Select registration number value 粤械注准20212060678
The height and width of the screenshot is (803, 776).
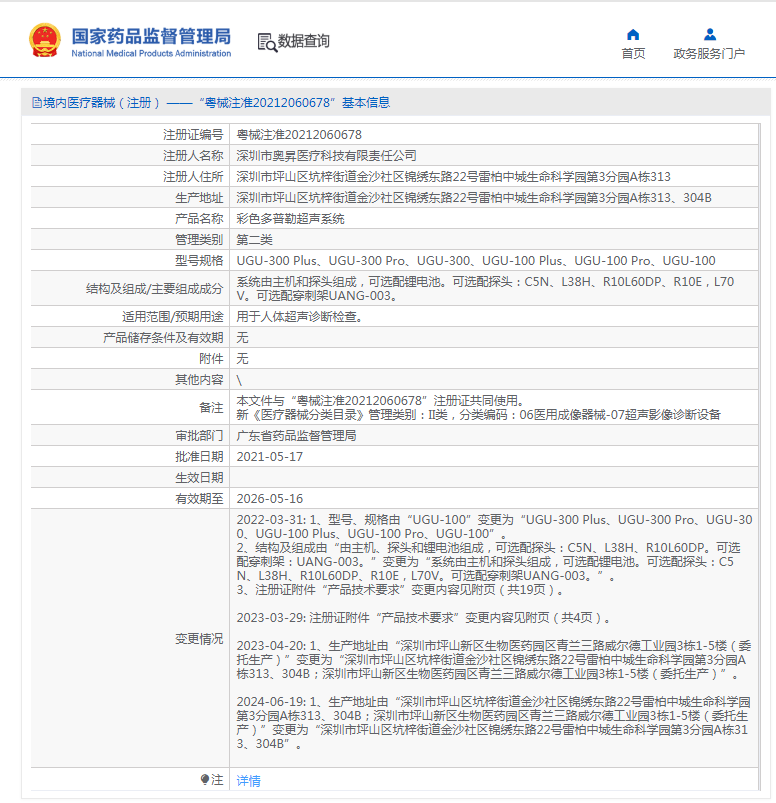(299, 135)
